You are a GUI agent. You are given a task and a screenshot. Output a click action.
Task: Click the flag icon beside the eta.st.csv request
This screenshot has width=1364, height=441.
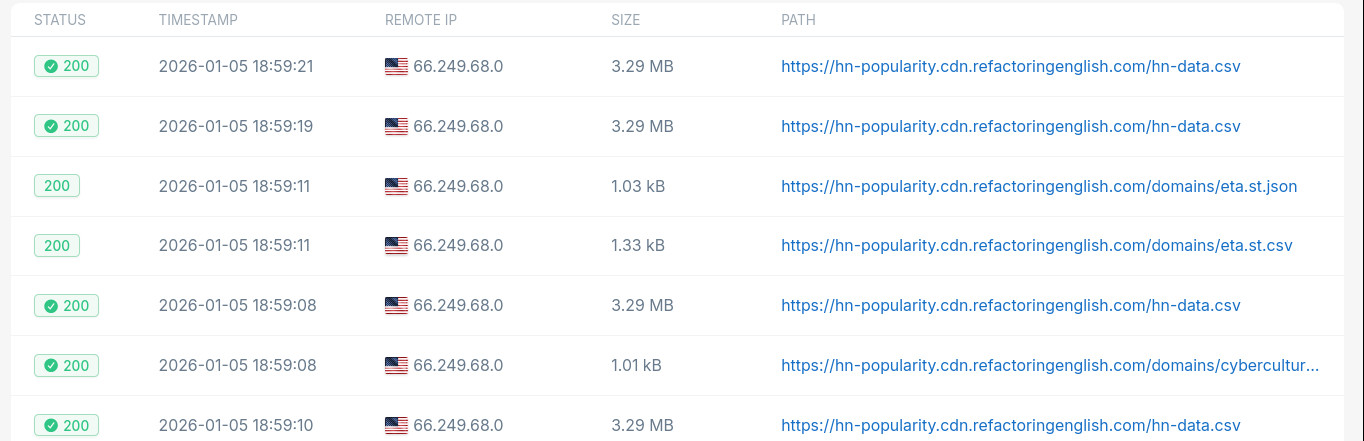point(396,246)
